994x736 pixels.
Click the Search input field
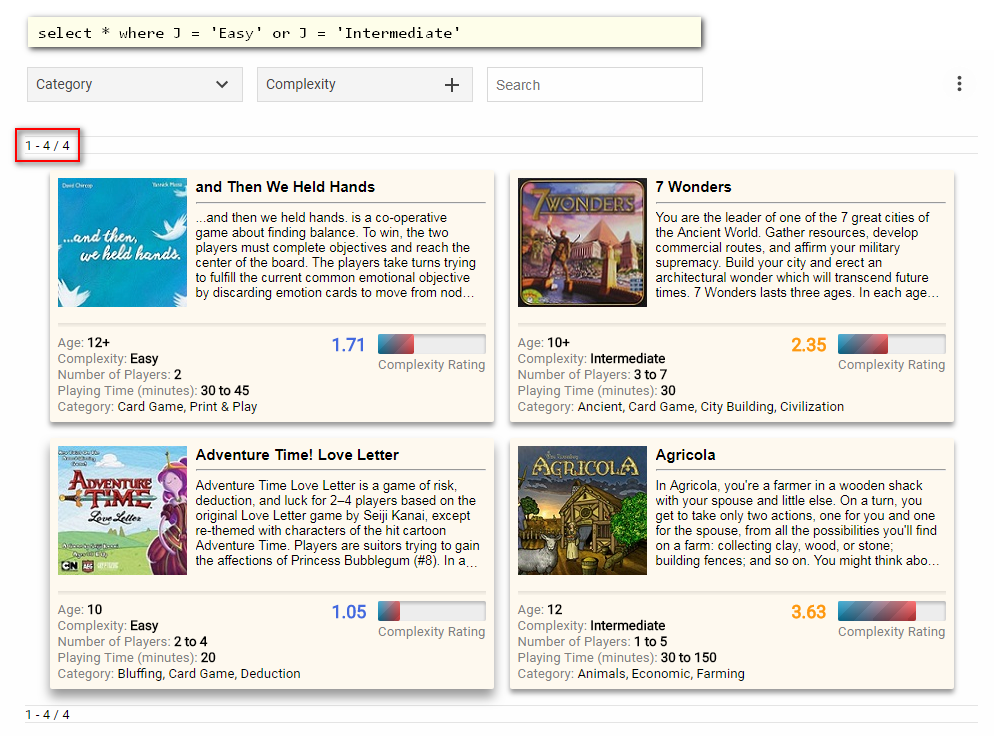(594, 85)
